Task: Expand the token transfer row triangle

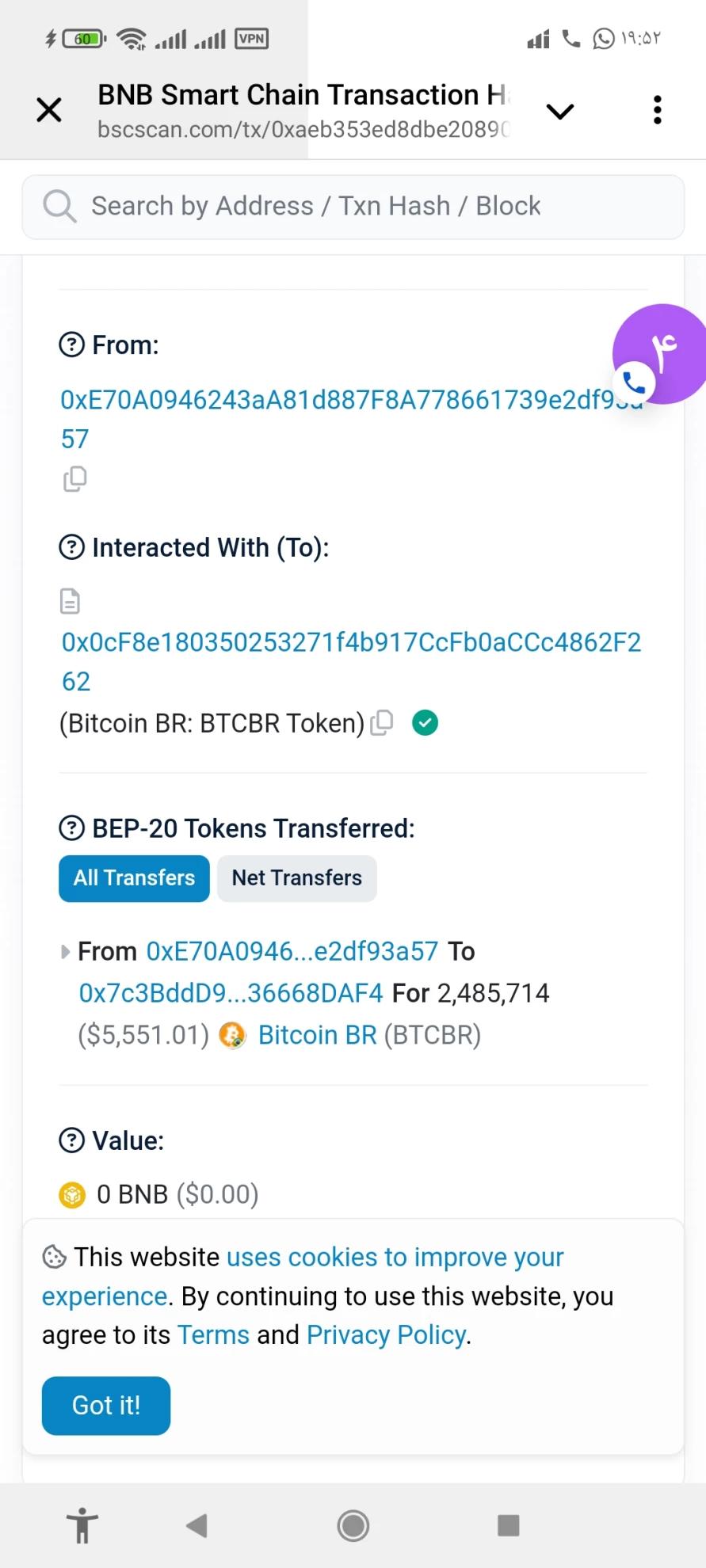Action: (x=66, y=951)
